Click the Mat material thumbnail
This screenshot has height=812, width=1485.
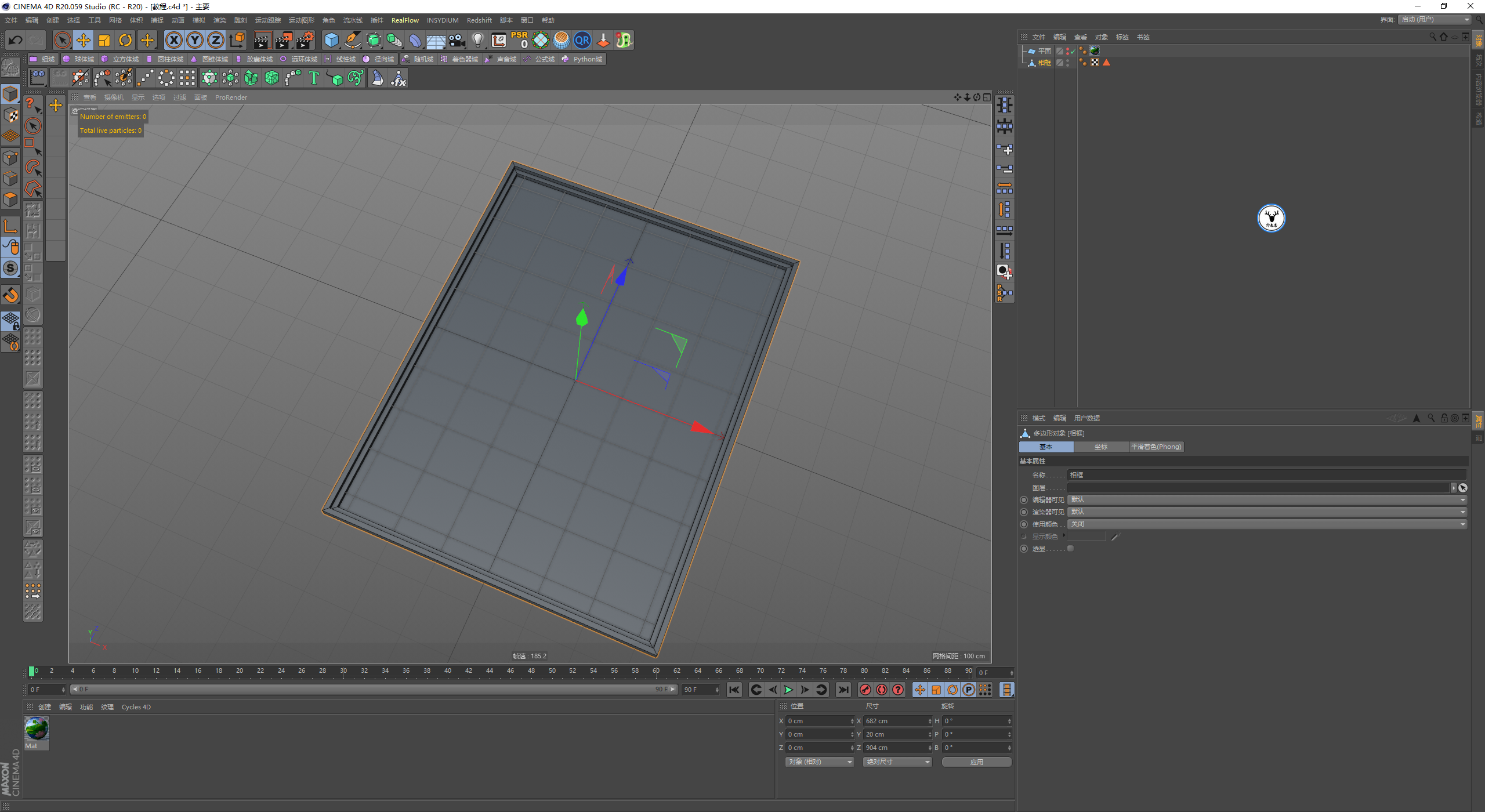[37, 728]
